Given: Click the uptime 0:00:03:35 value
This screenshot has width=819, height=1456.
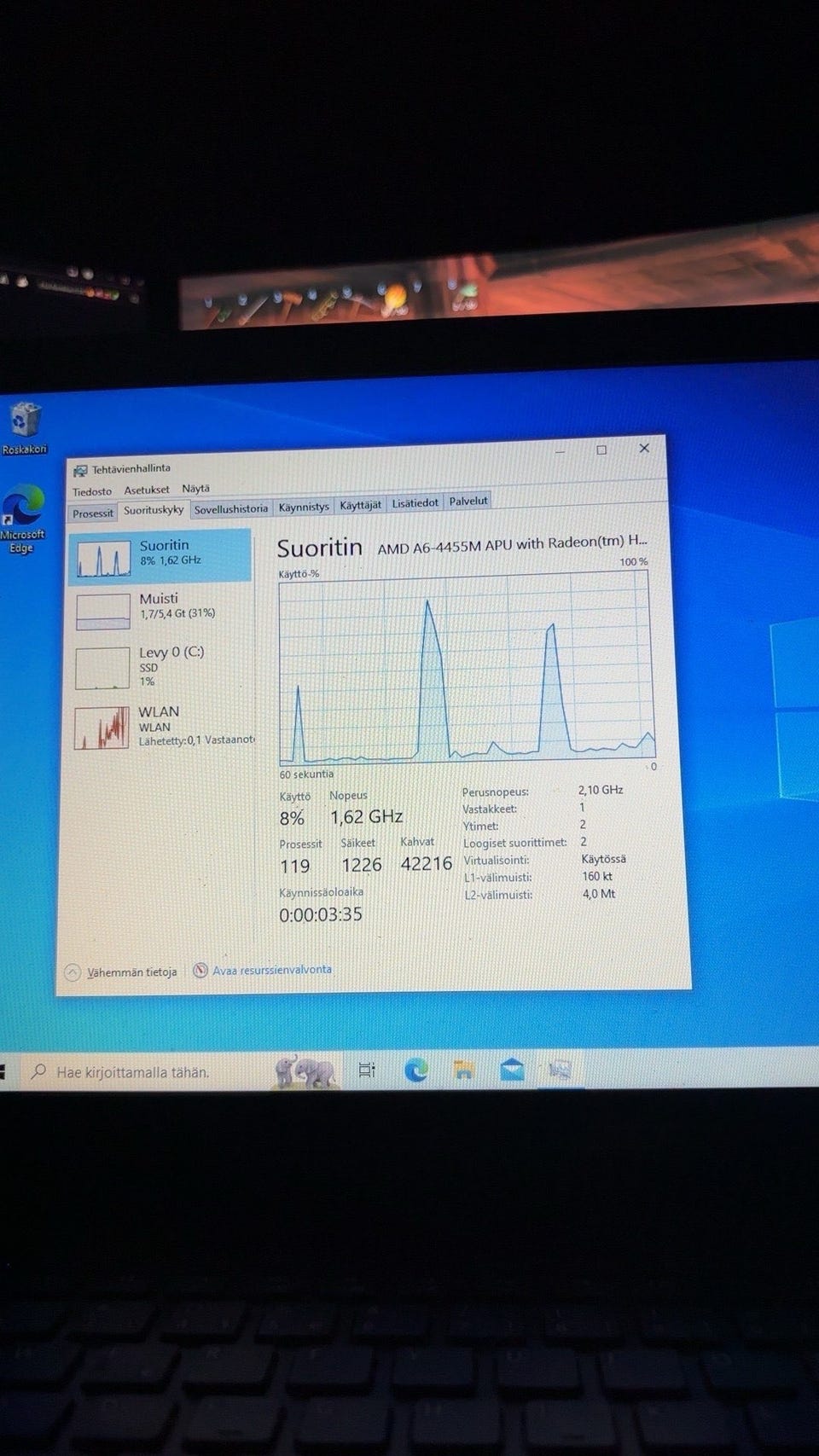Looking at the screenshot, I should (321, 915).
